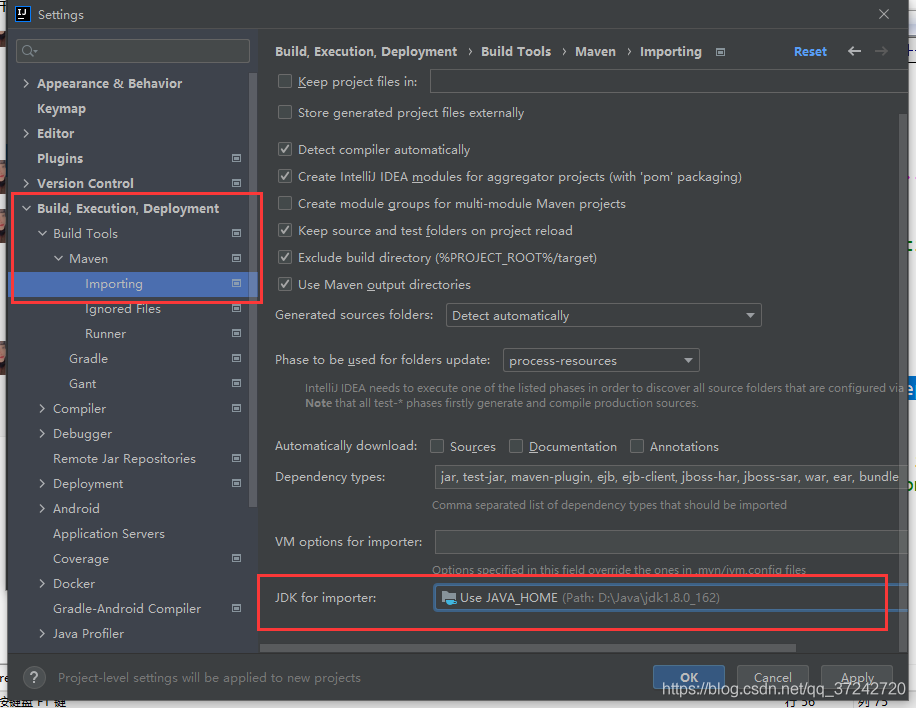Viewport: 916px width, 708px height.
Task: Click project-level icon next to Importing breadcrumb
Action: (x=720, y=52)
